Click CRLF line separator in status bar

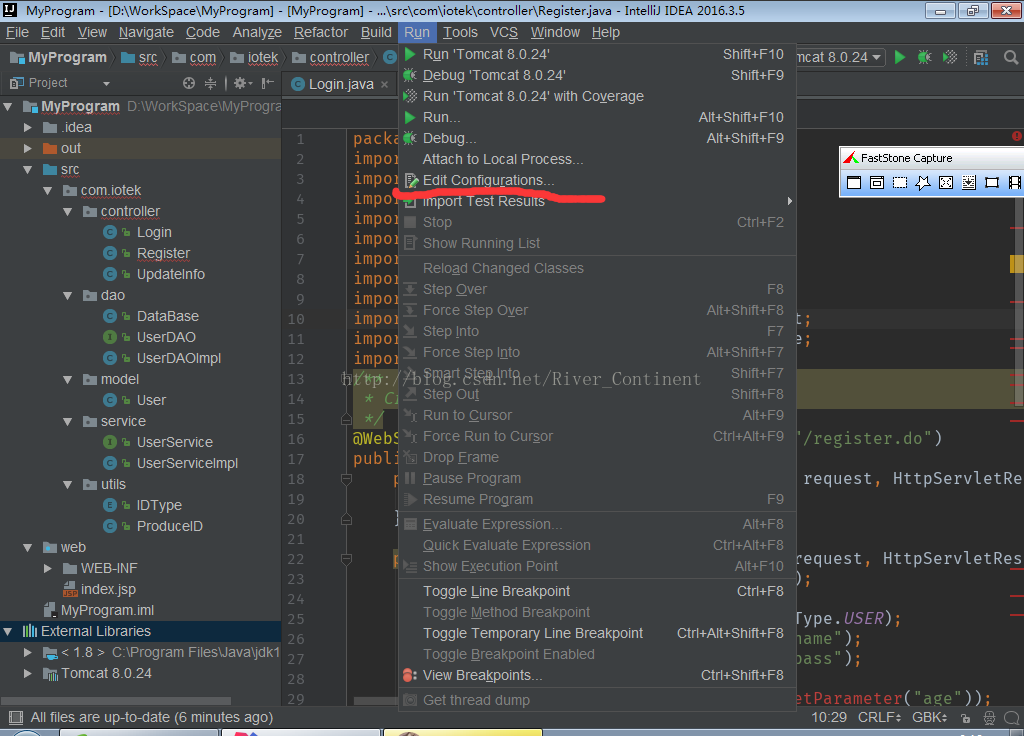click(879, 717)
